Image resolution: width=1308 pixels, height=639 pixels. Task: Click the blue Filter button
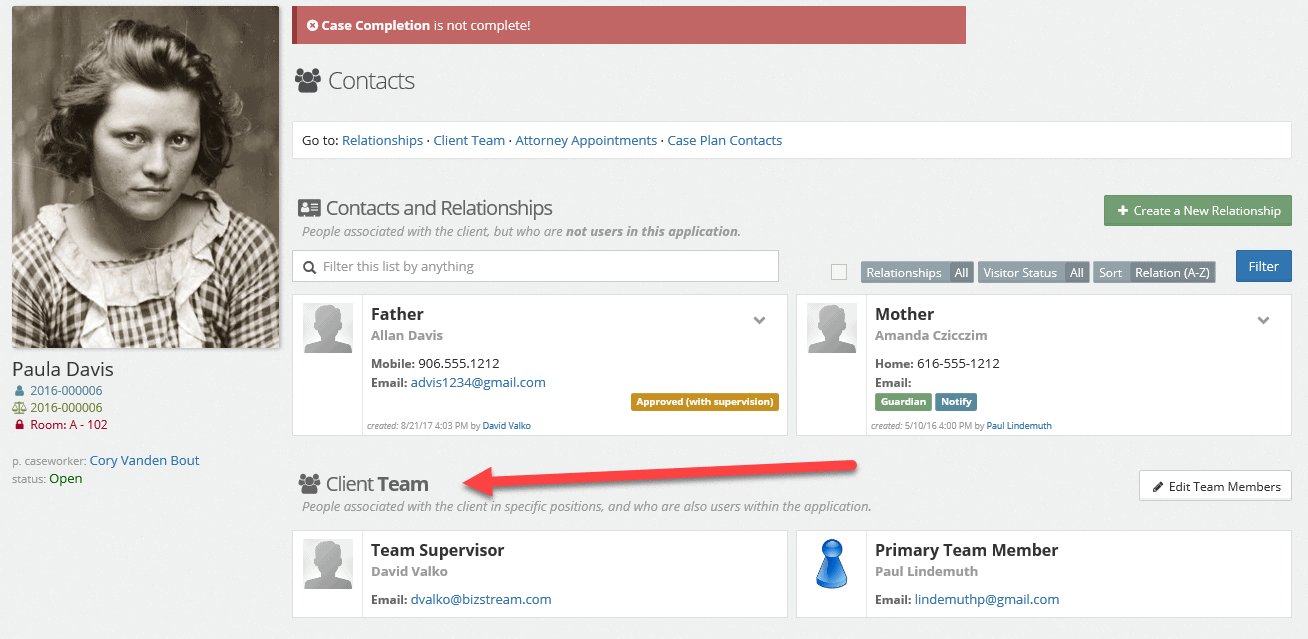click(1264, 266)
